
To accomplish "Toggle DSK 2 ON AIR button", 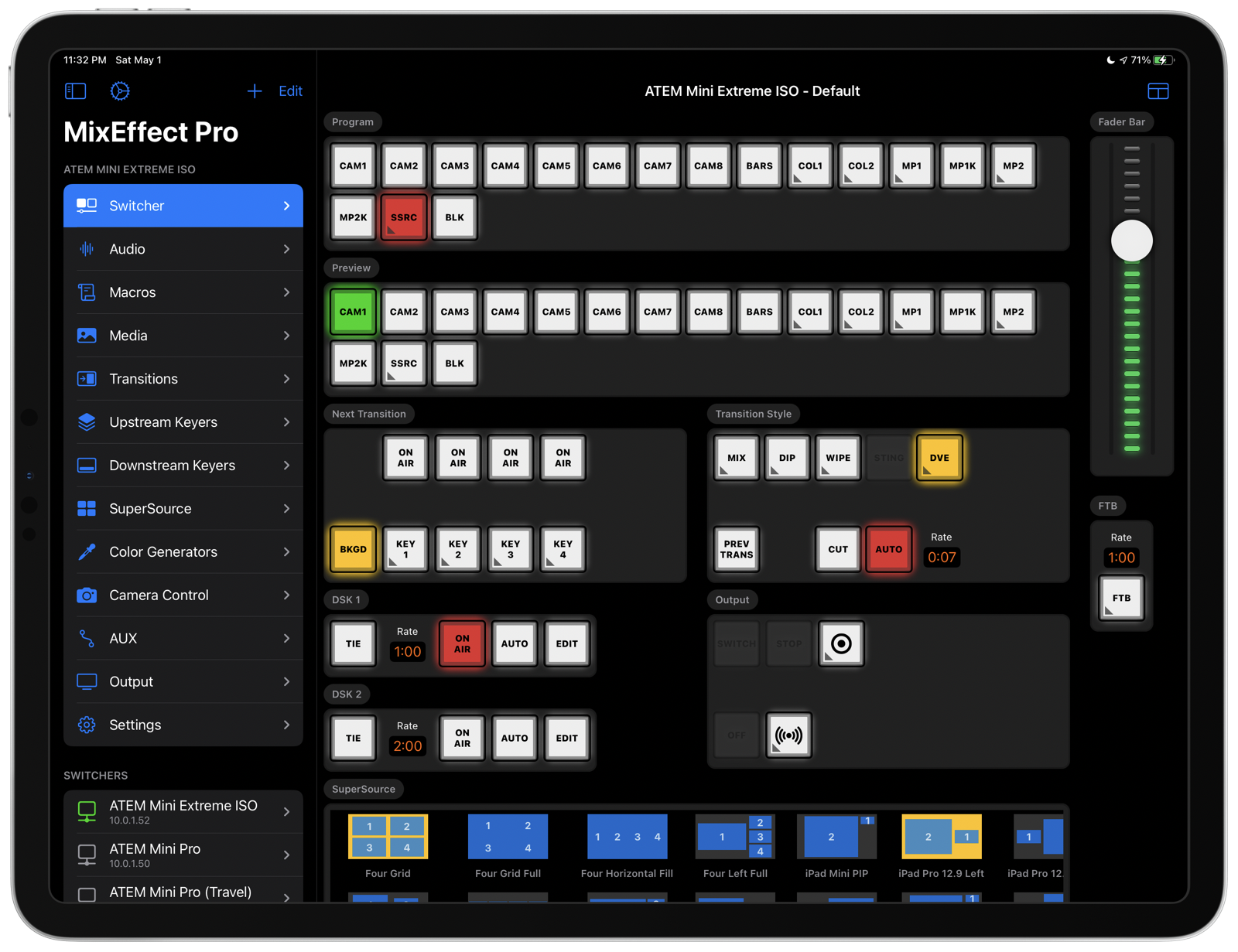I will (462, 738).
